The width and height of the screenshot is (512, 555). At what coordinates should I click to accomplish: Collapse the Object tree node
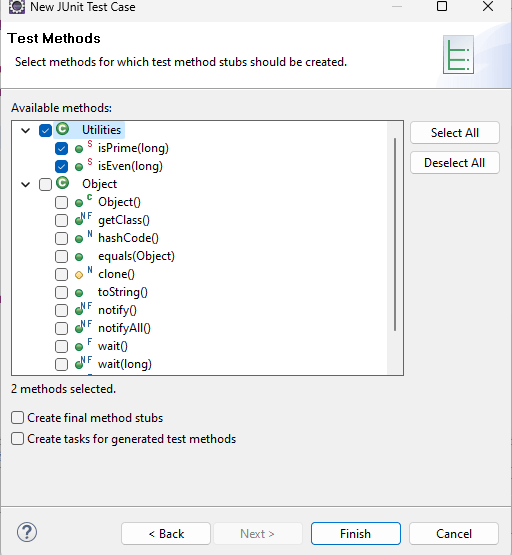point(25,184)
